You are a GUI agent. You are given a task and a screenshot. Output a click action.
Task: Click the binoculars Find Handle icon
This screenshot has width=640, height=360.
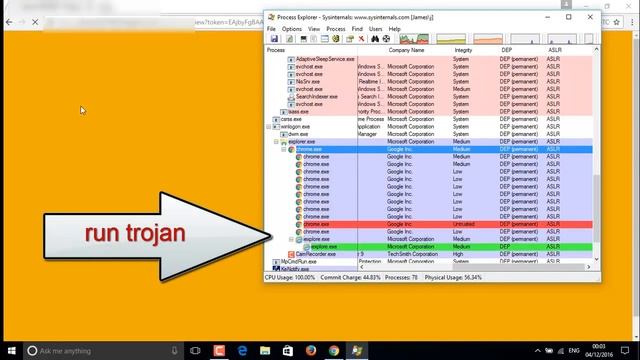click(x=375, y=39)
